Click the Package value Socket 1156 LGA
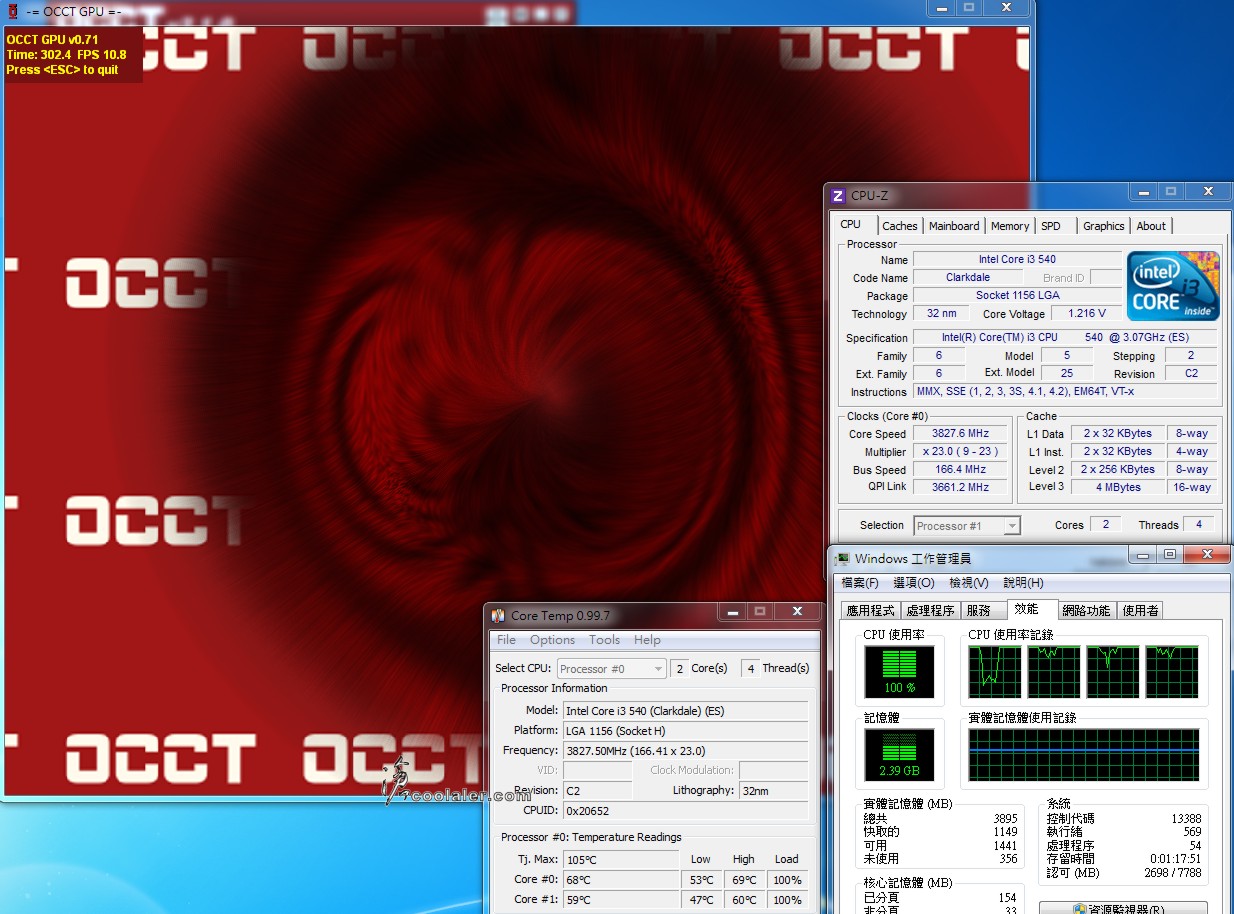 click(1017, 296)
